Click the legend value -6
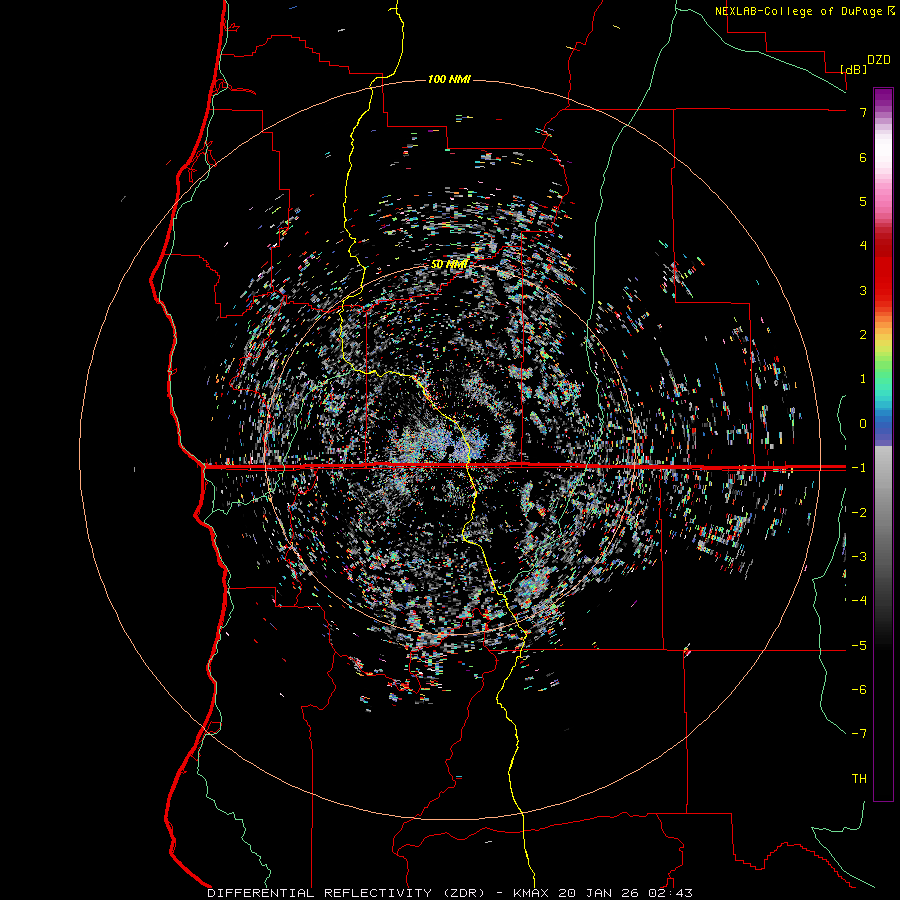Viewport: 900px width, 900px height. (x=859, y=689)
